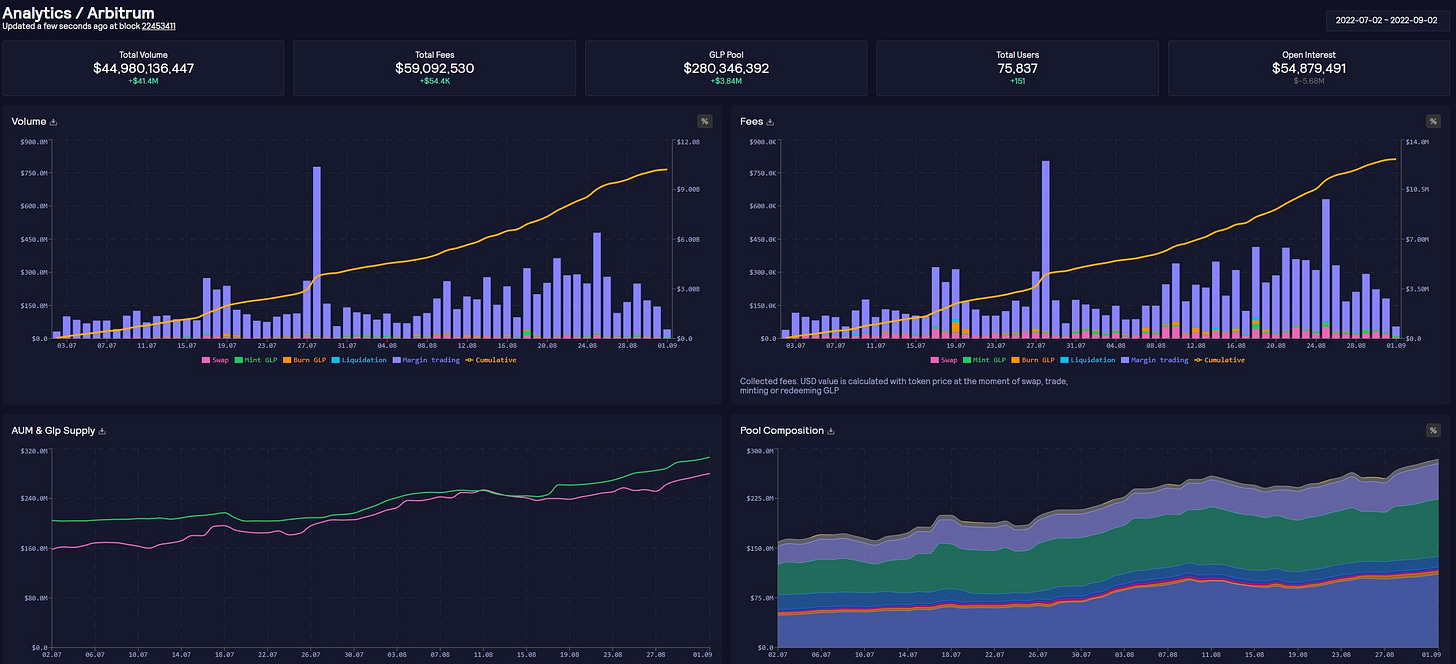Click the $900.0M axis label on Volume chart
Image resolution: width=1456 pixels, height=664 pixels.
[x=34, y=142]
